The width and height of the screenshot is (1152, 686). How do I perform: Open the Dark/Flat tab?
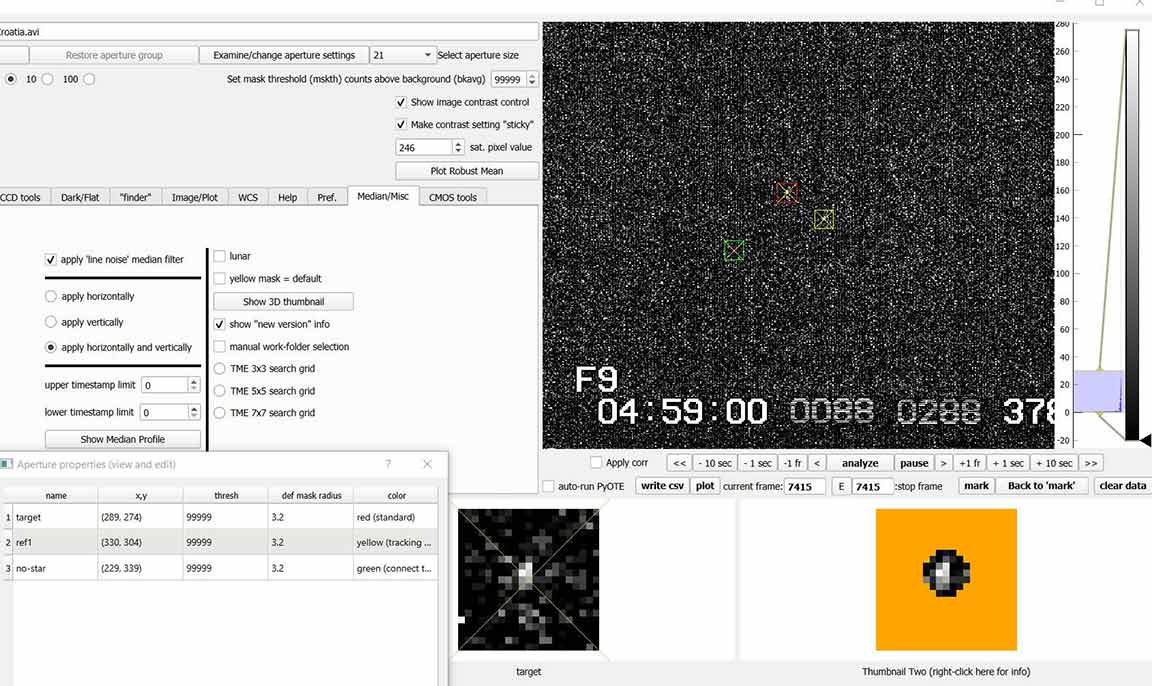(x=79, y=197)
